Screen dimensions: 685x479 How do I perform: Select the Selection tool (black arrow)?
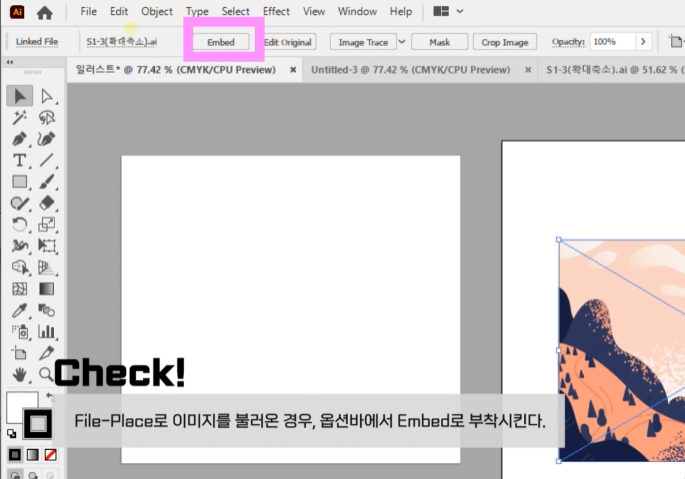click(x=20, y=96)
